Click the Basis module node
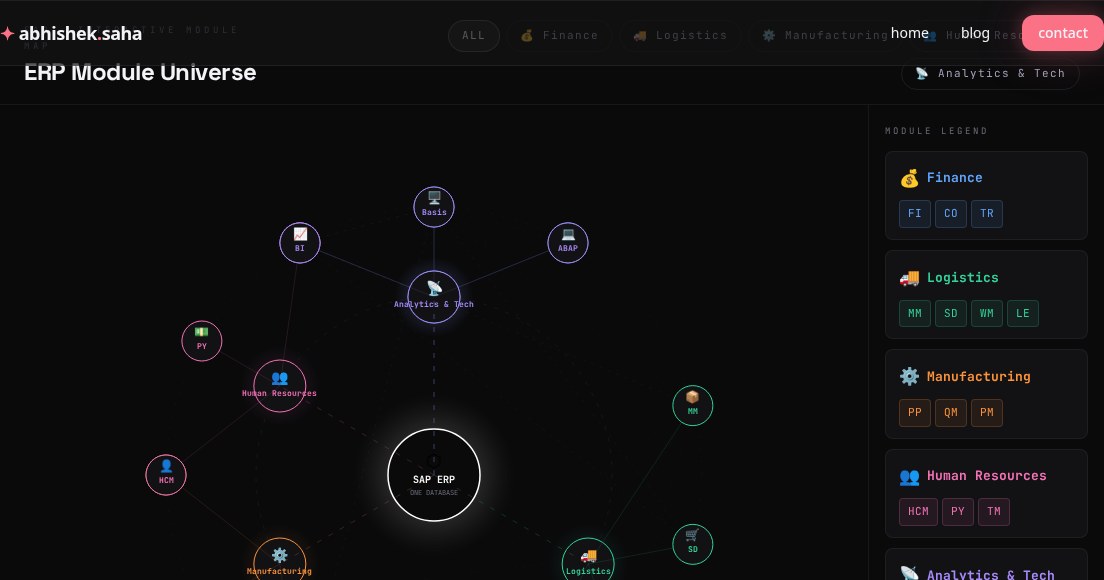Image resolution: width=1104 pixels, height=580 pixels. [x=434, y=207]
